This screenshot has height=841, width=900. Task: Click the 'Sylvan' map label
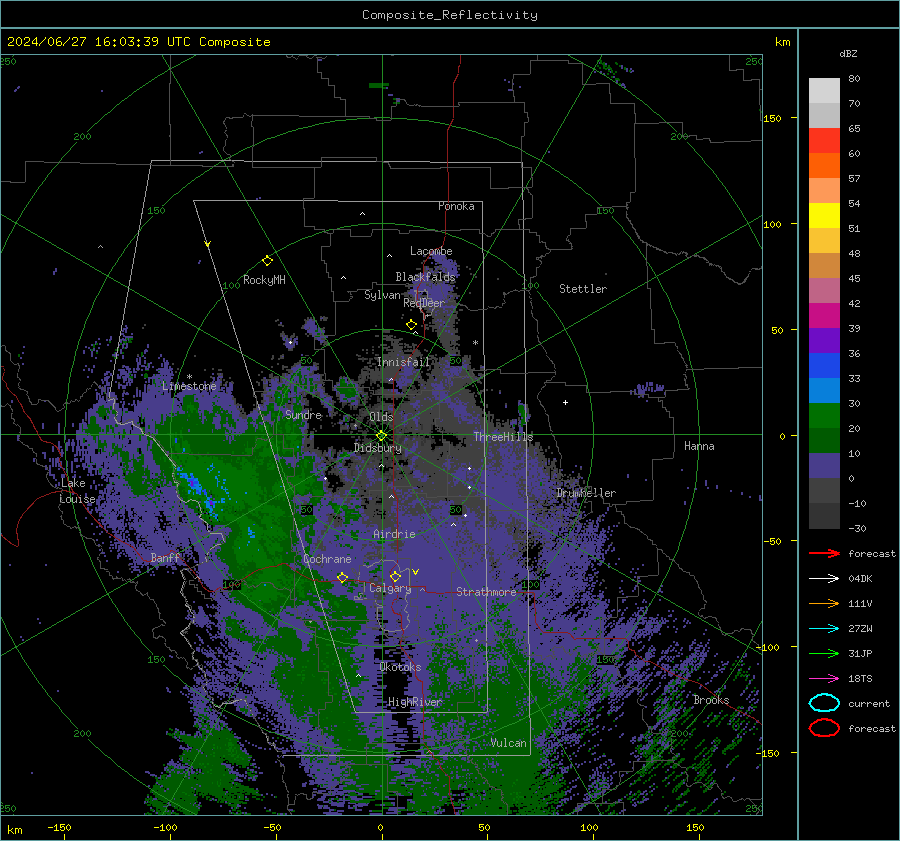coord(382,295)
